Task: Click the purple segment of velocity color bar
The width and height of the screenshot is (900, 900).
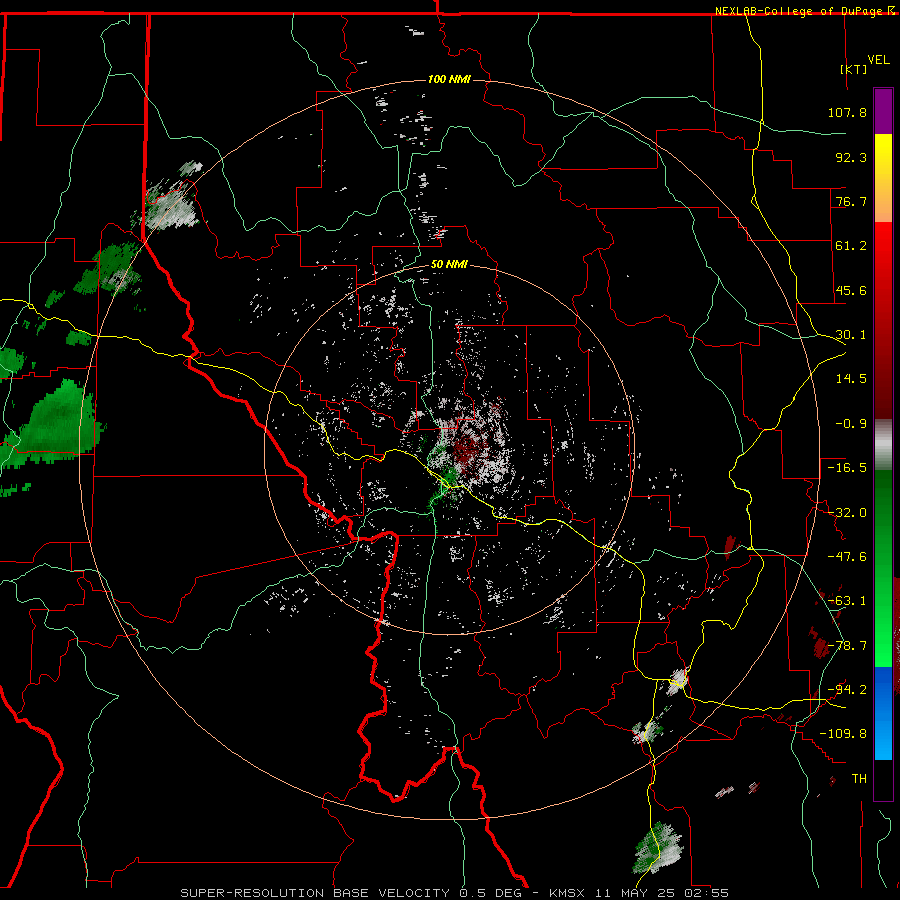Action: (883, 111)
